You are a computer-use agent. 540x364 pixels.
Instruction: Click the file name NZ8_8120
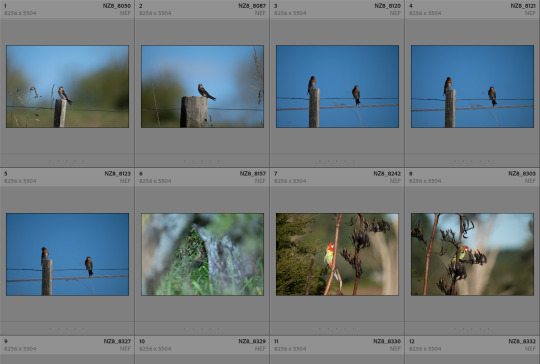(387, 6)
